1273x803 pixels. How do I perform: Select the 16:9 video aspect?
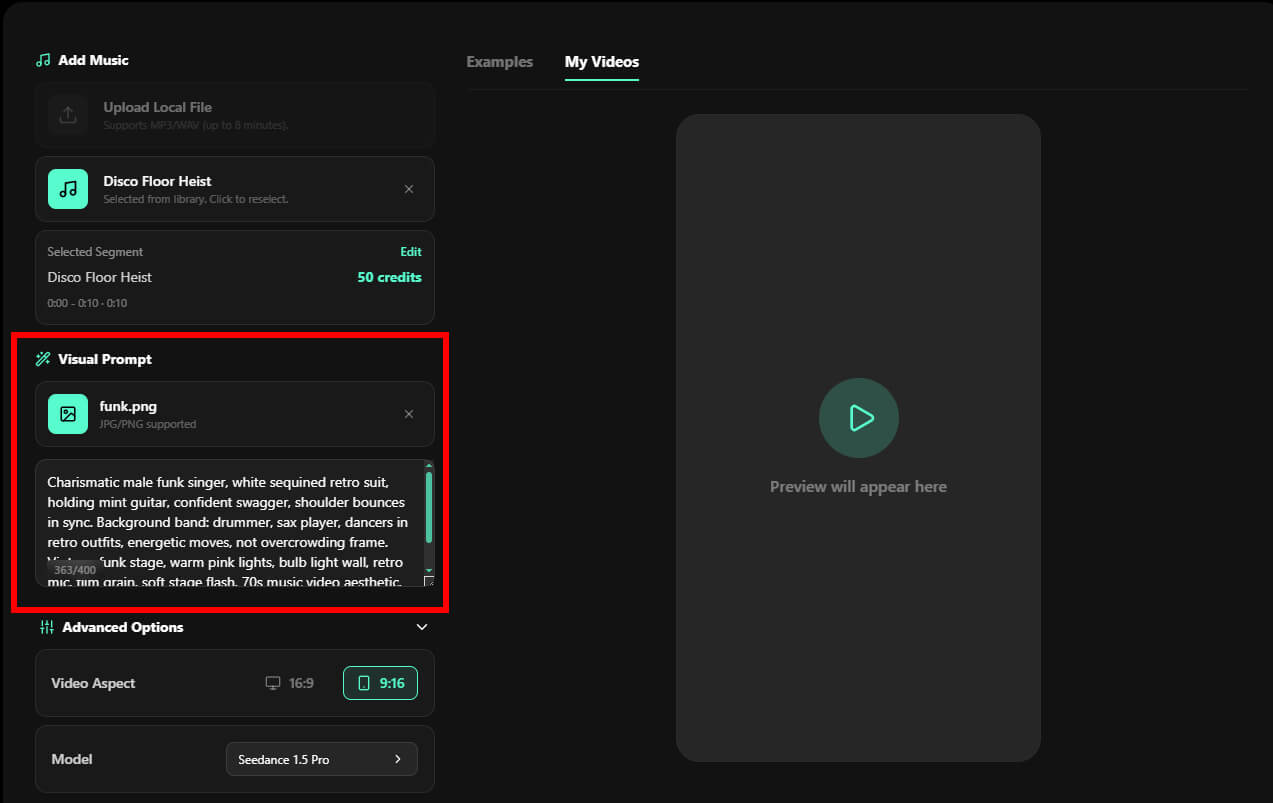289,683
